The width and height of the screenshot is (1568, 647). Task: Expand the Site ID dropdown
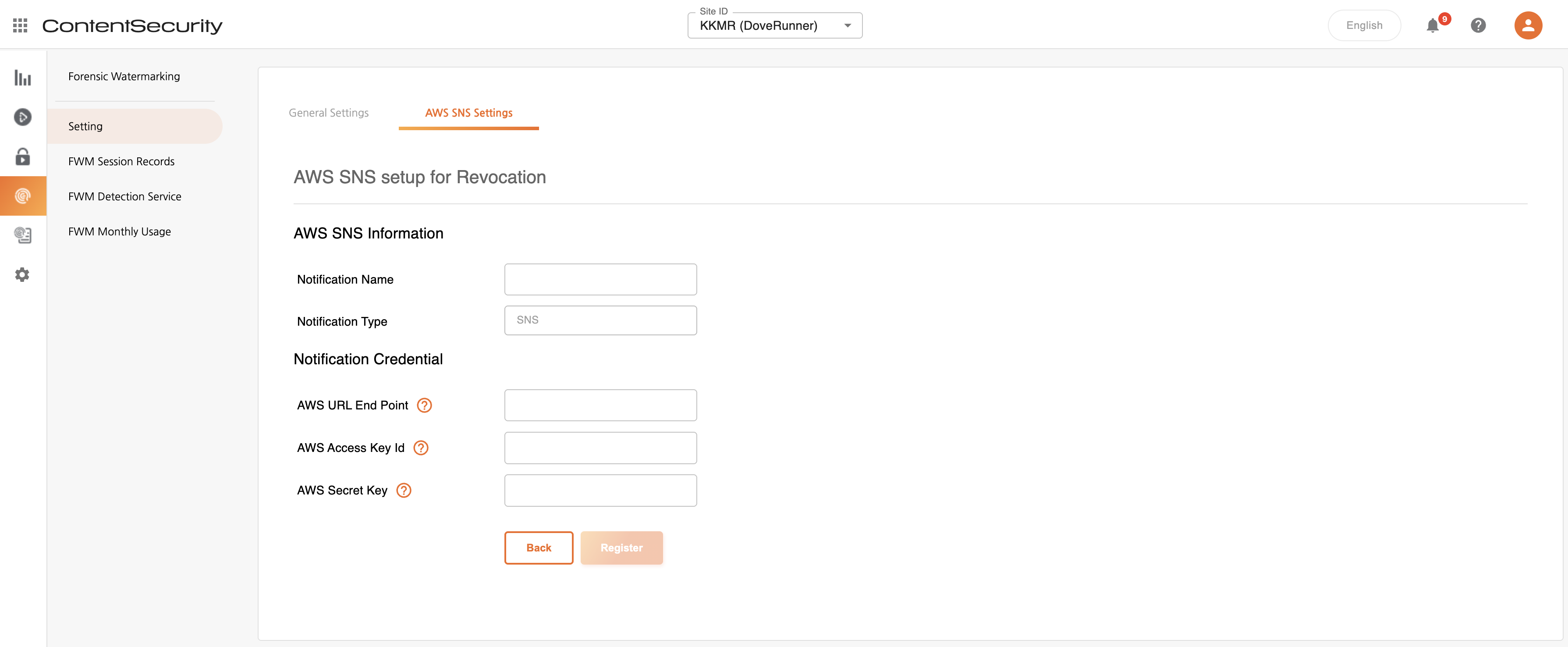coord(774,25)
